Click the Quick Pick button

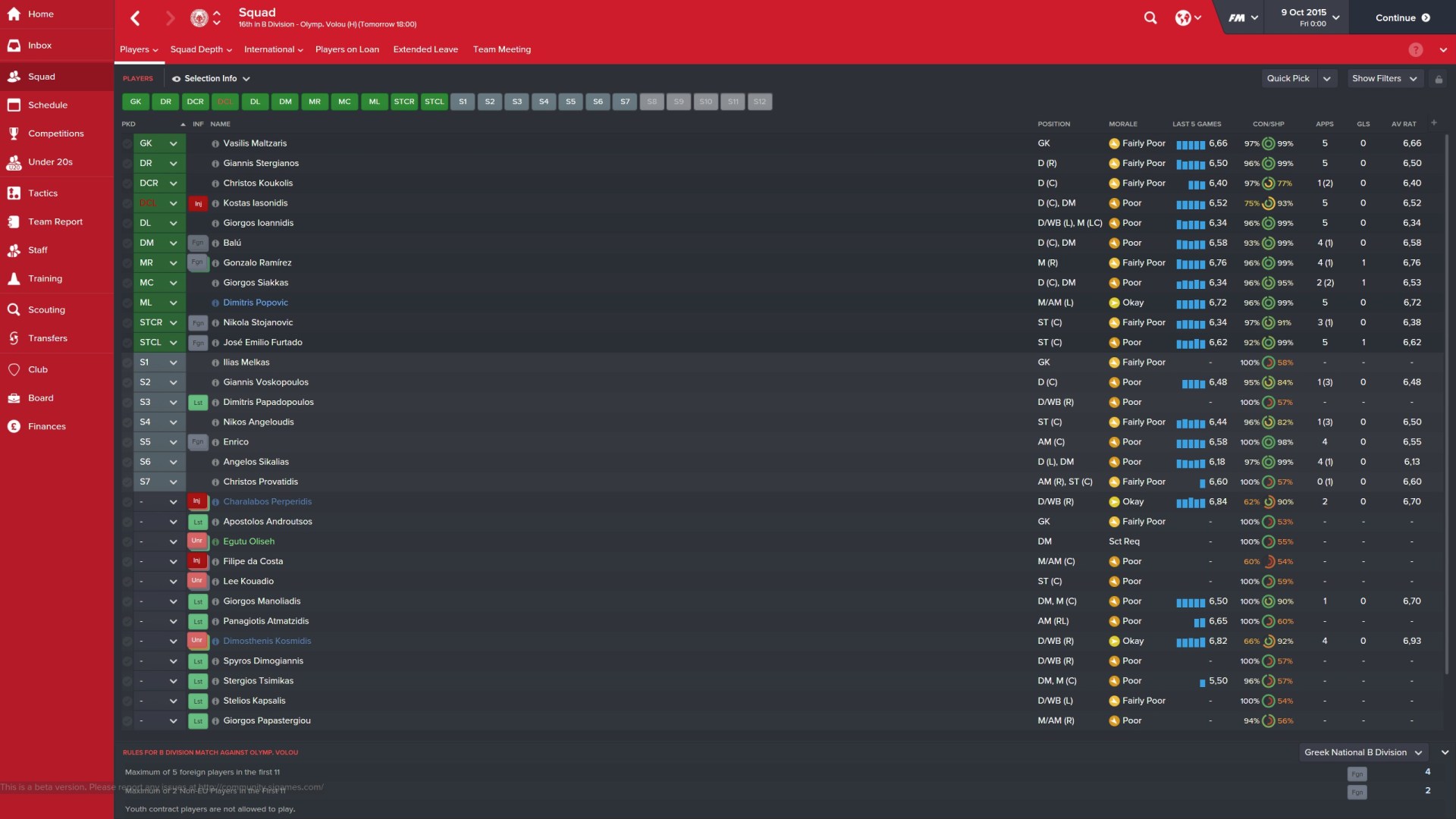tap(1288, 79)
